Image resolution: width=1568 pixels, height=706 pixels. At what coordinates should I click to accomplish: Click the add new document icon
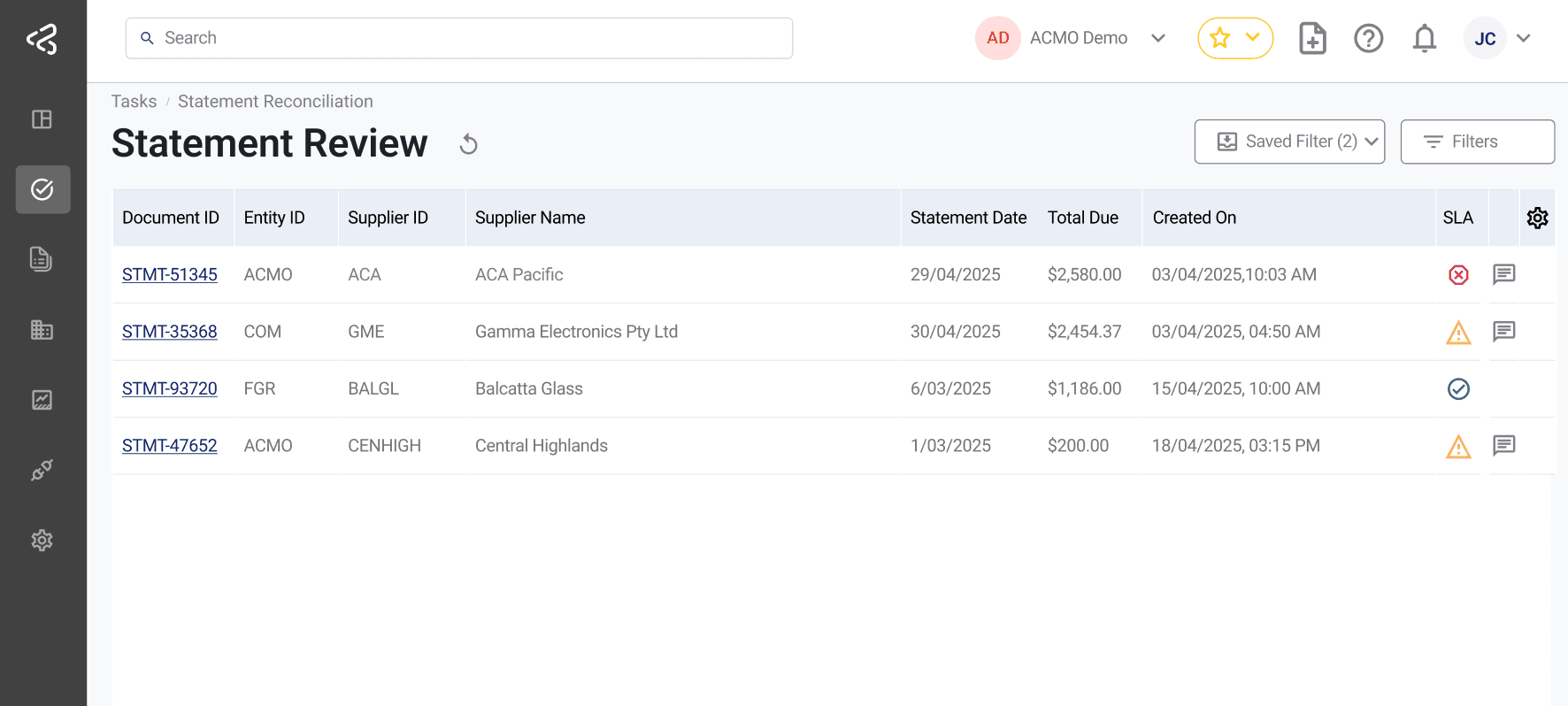point(1312,38)
